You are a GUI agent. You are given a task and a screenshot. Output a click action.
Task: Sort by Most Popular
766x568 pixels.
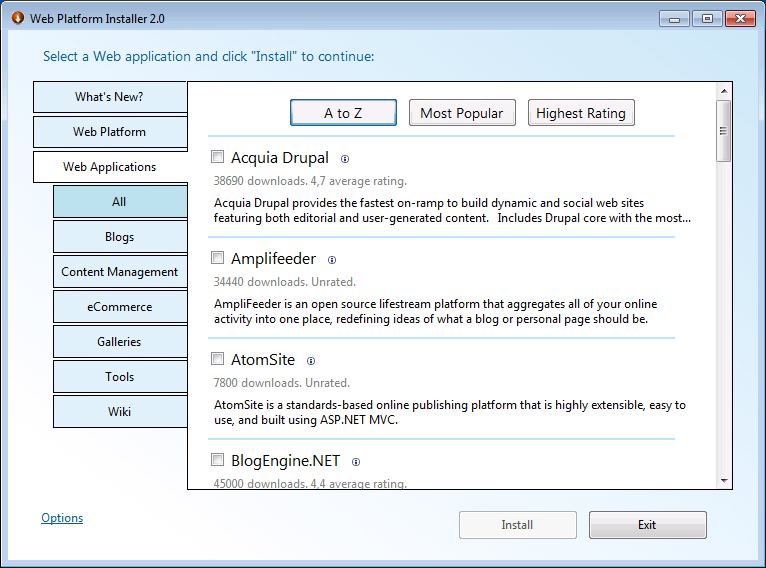tap(462, 113)
